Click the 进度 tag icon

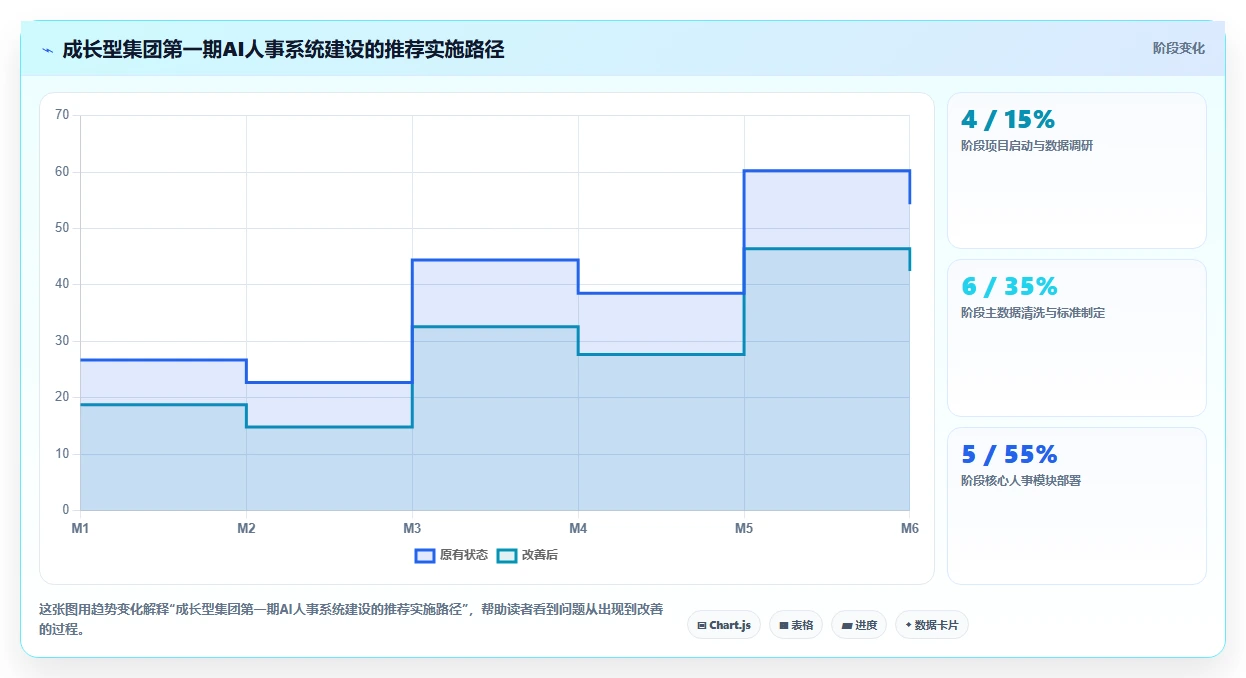[x=847, y=626]
